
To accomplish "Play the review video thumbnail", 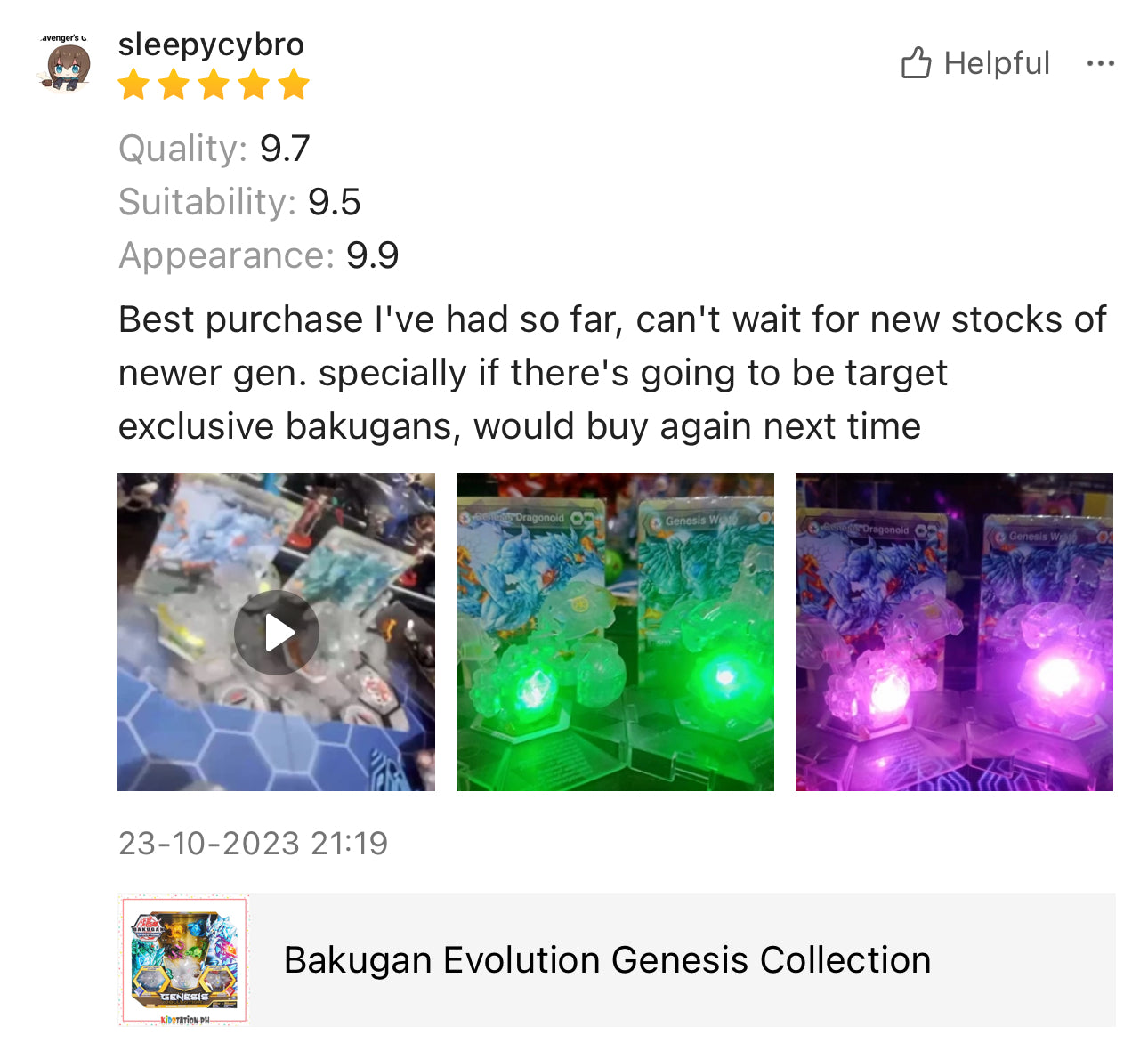I will [x=277, y=632].
